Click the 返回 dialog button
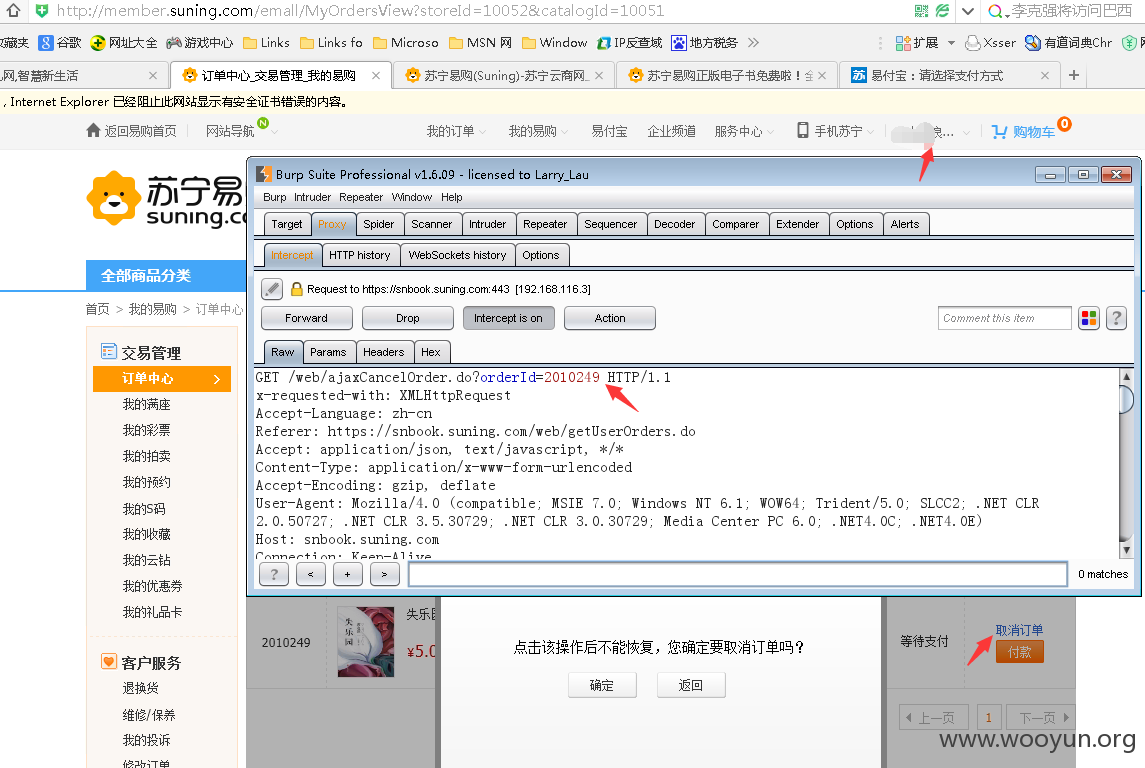 [691, 686]
